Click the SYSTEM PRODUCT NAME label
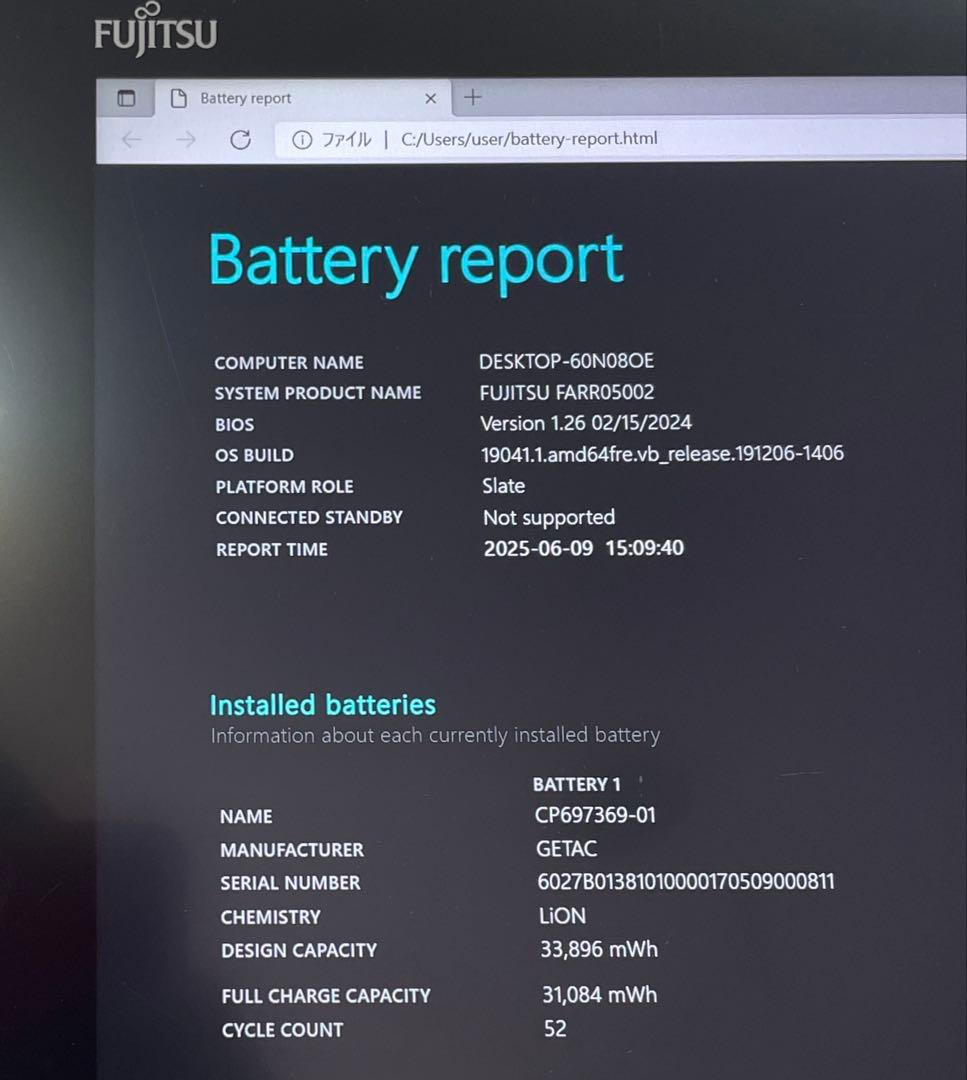967x1080 pixels. pyautogui.click(x=318, y=393)
